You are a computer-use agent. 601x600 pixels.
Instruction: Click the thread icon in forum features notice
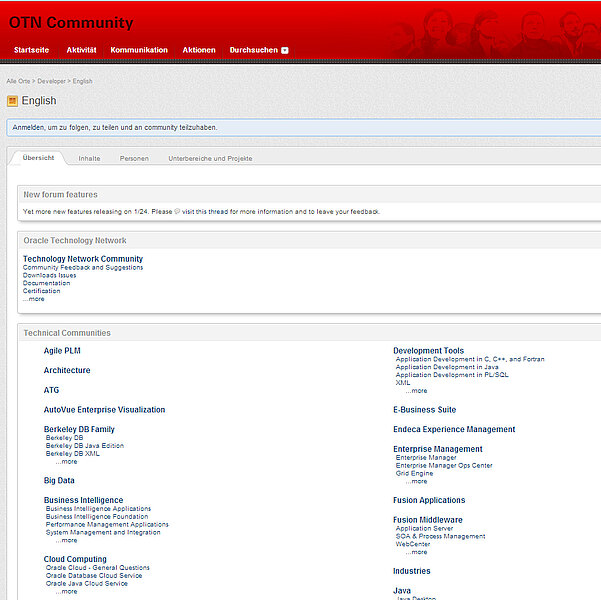pyautogui.click(x=178, y=212)
